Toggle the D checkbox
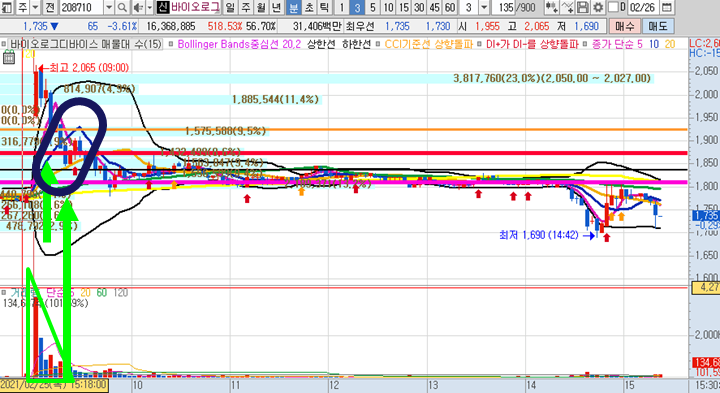The image size is (720, 393). (x=613, y=7)
